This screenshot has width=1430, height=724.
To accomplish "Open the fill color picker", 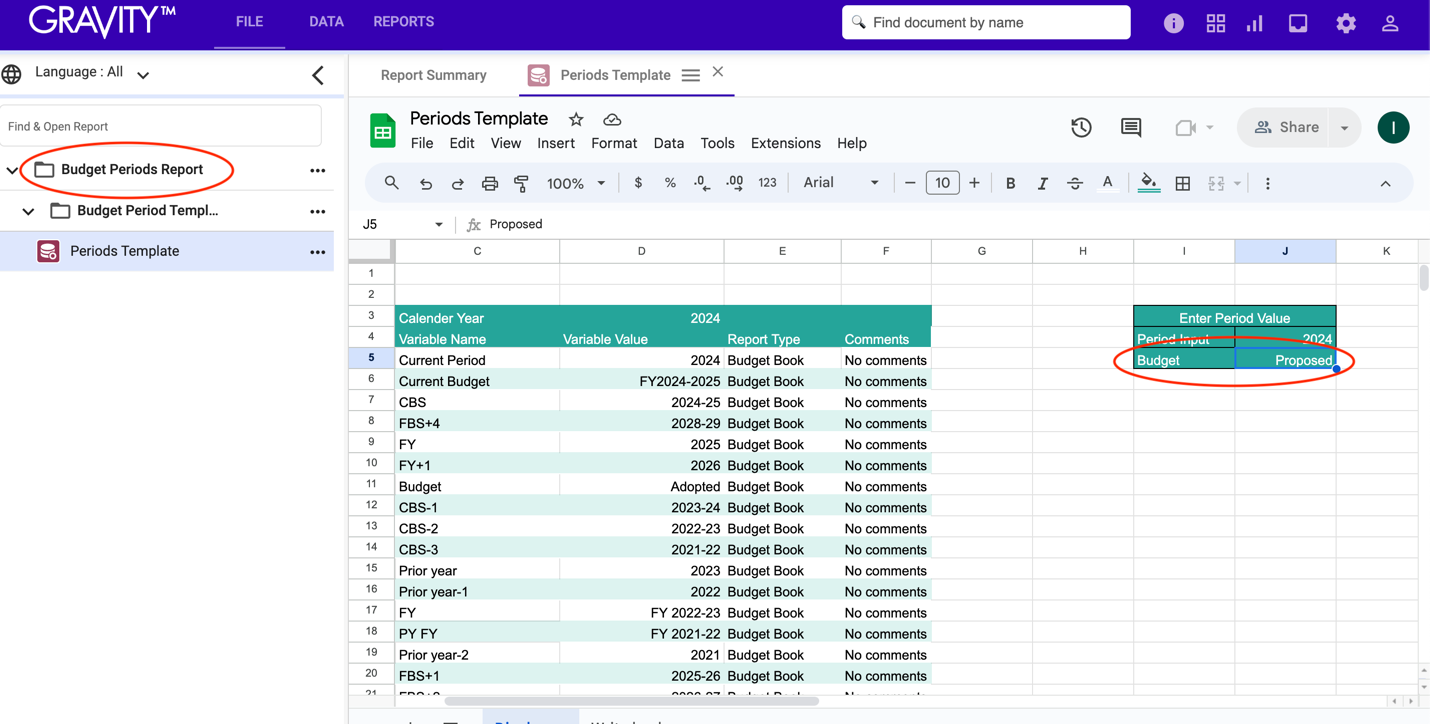I will click(x=1149, y=183).
